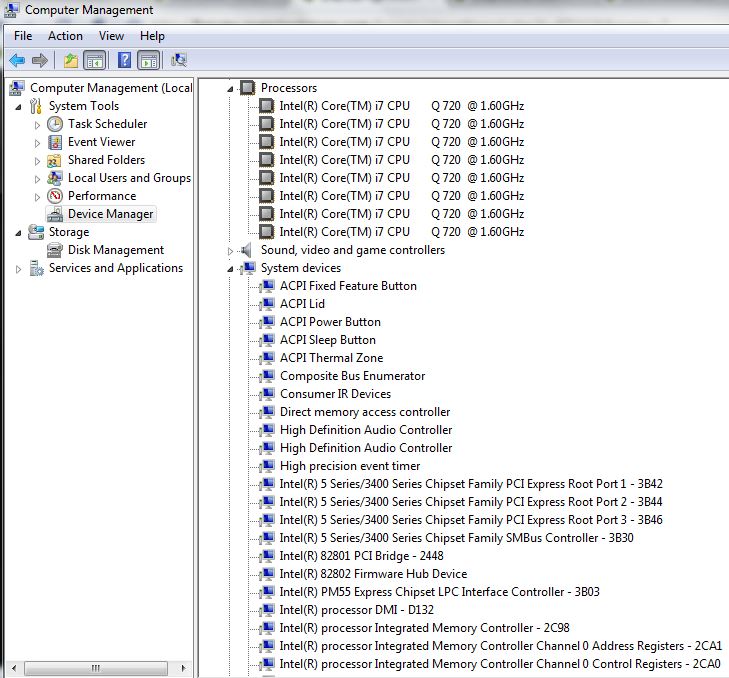Click Sound, video and game controllers speaker icon
Viewport: 729px width, 678px height.
coord(246,250)
